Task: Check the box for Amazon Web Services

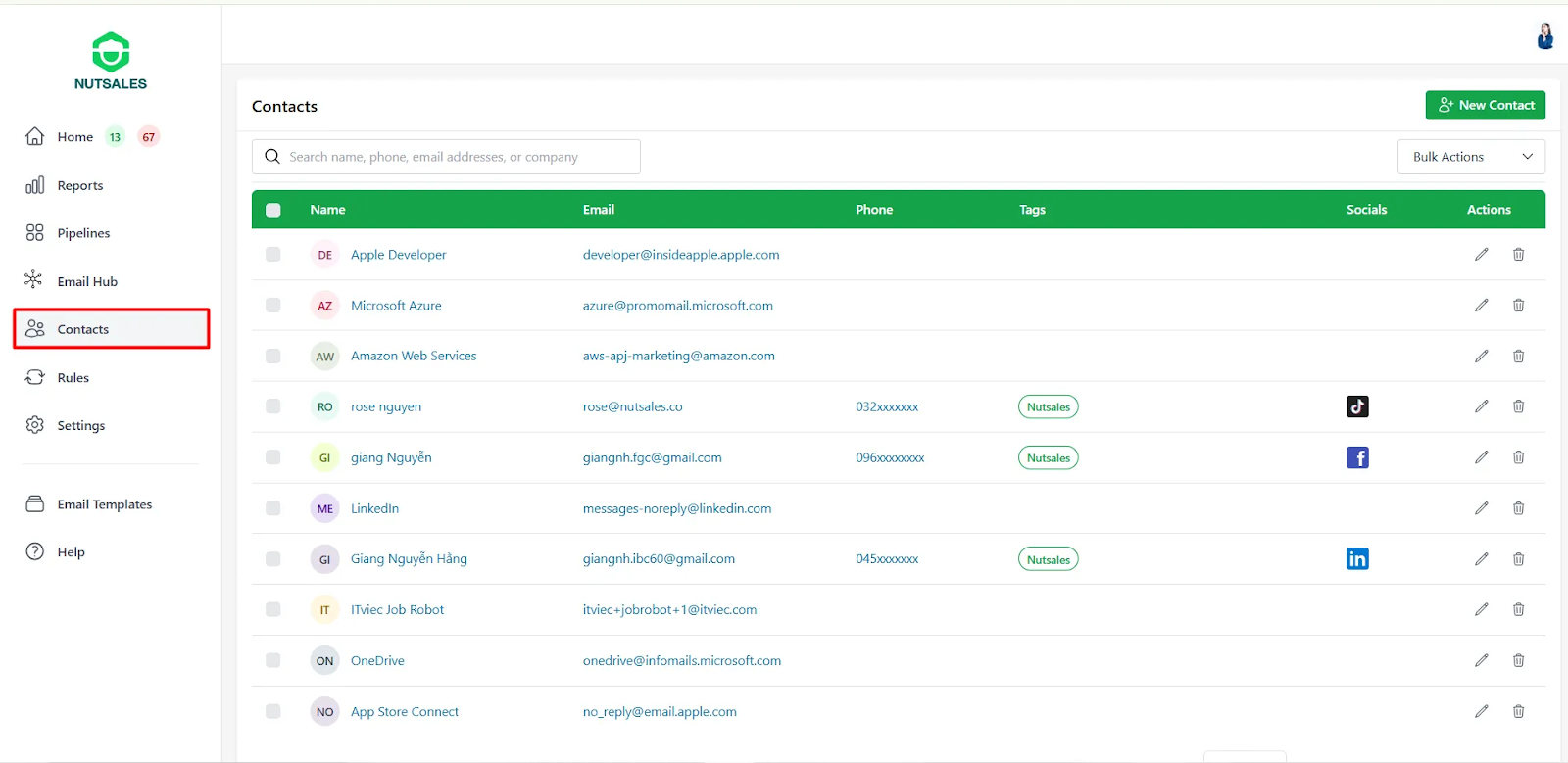Action: [x=273, y=357]
